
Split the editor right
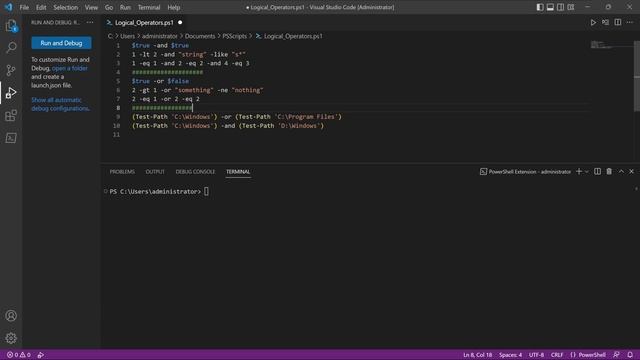point(618,22)
